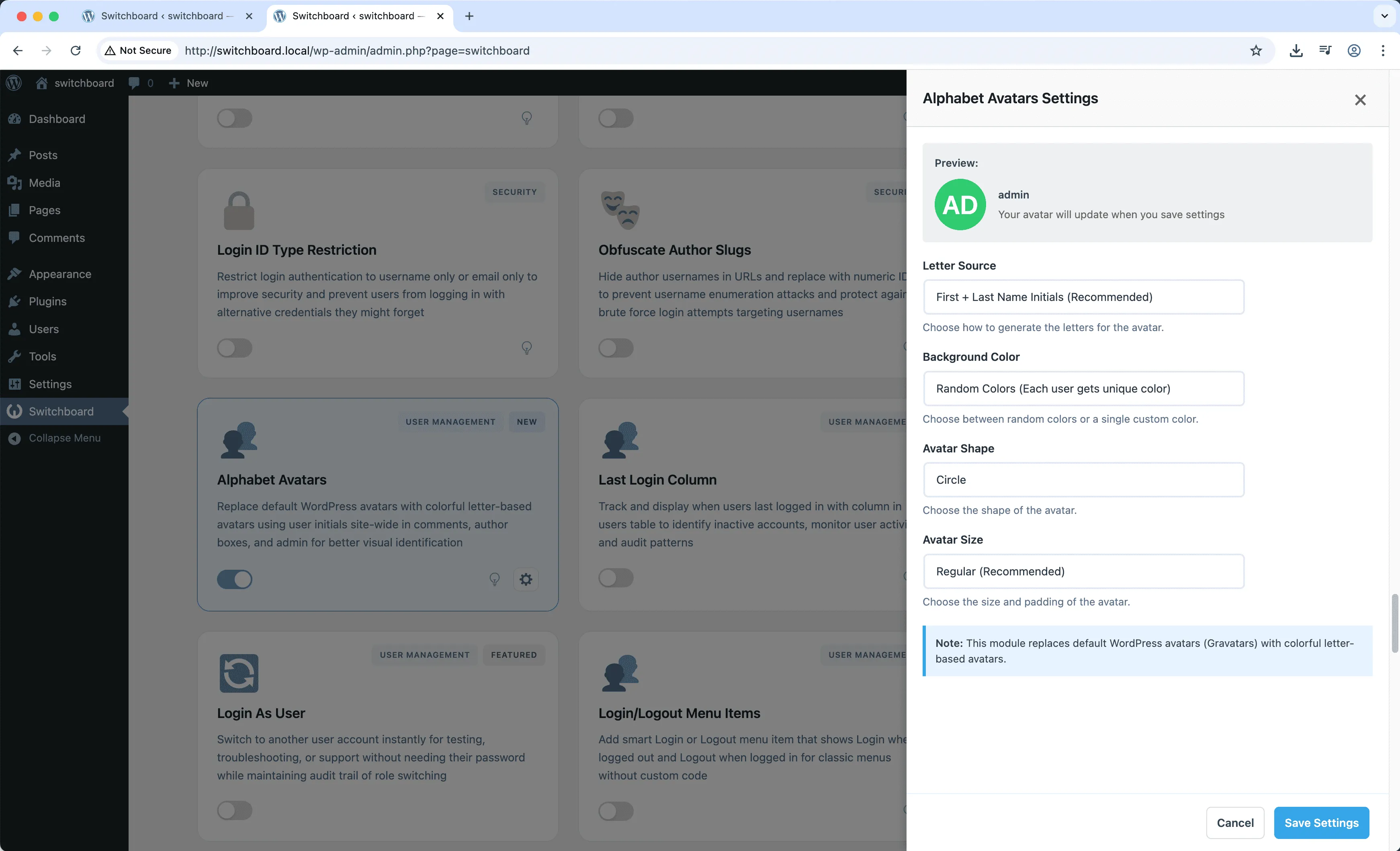The height and width of the screenshot is (851, 1400).
Task: Click the Save Settings button
Action: [x=1321, y=822]
